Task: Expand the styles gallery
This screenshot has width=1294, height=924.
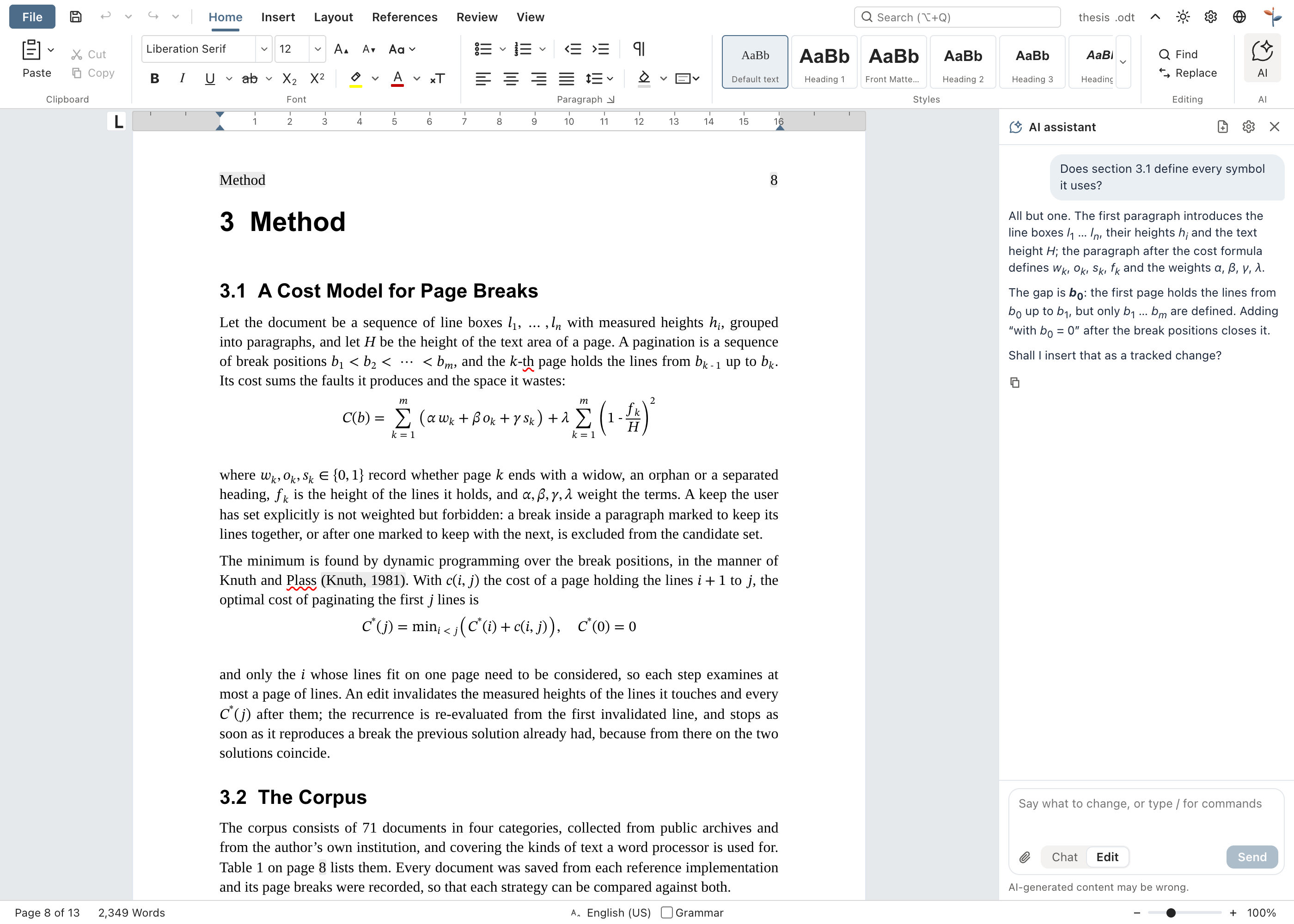Action: tap(1123, 61)
